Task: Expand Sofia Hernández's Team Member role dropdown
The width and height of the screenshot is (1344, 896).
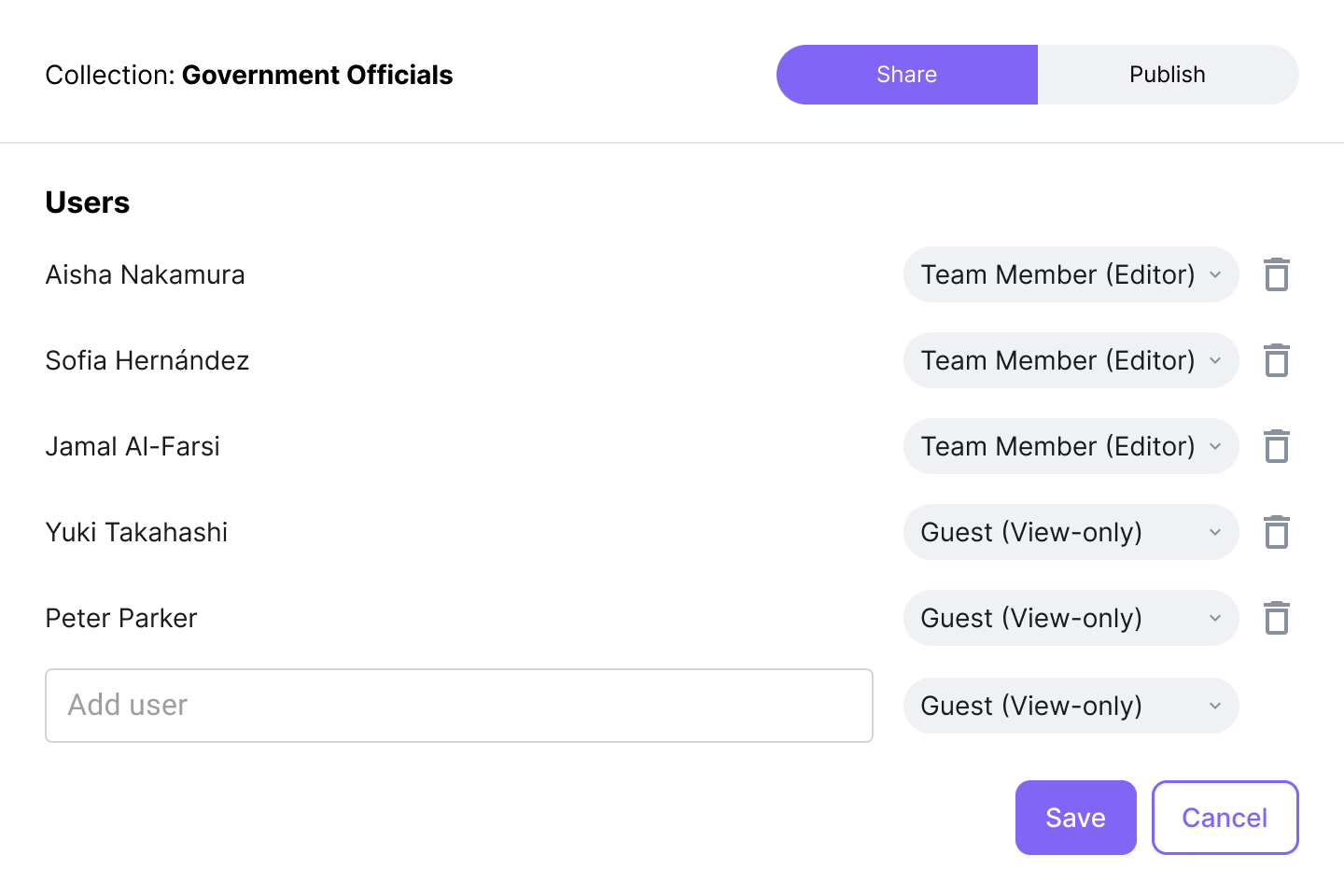Action: [x=1070, y=360]
